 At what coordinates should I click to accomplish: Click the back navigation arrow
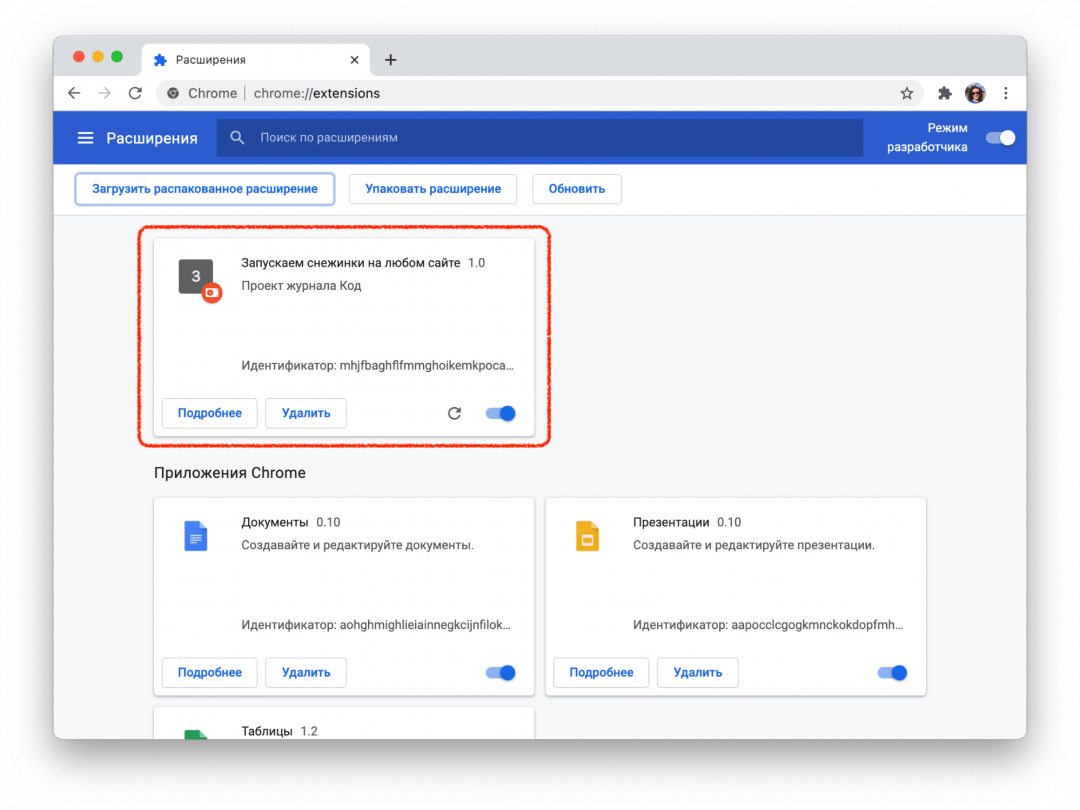74,92
